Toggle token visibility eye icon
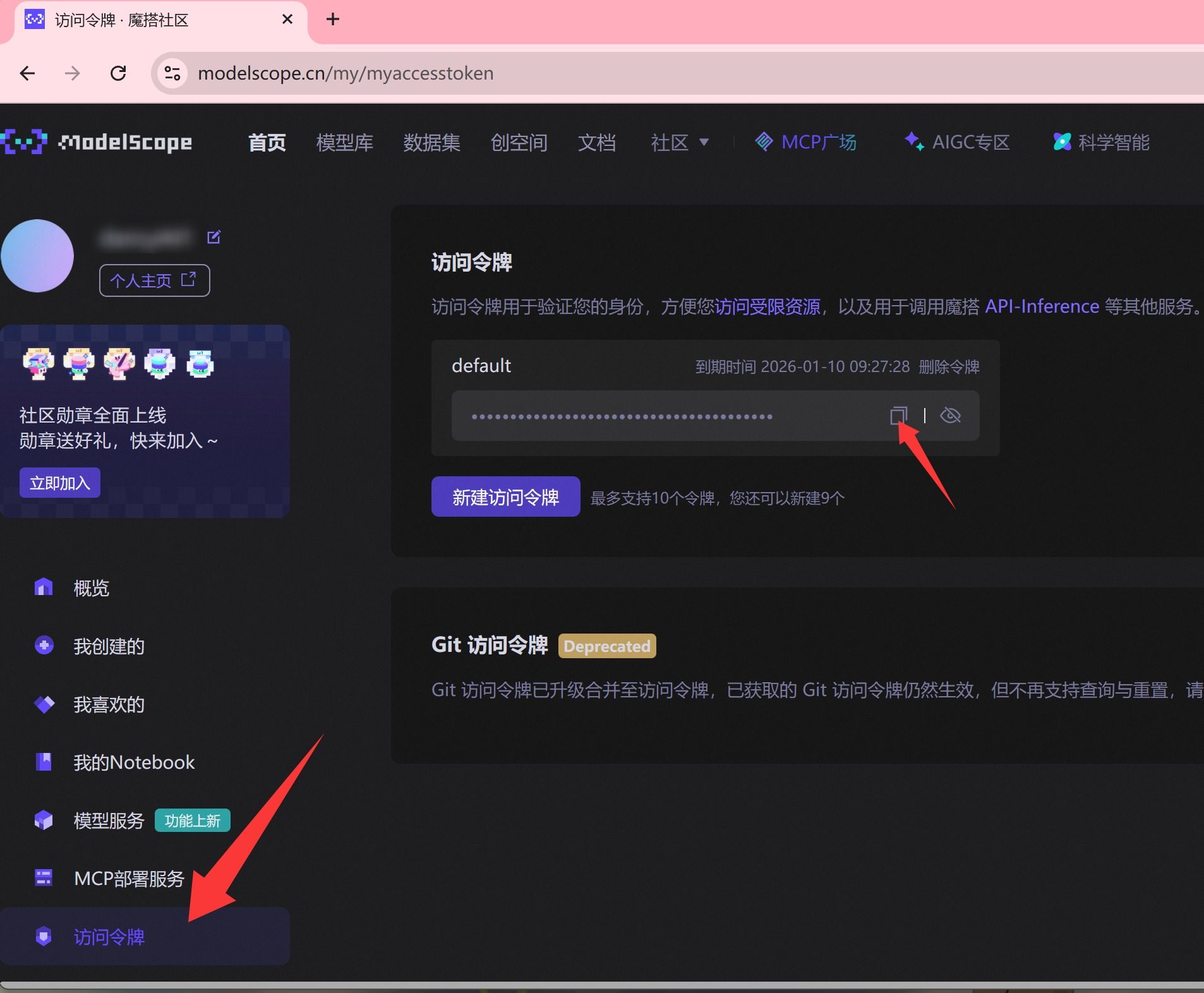Screen dimensions: 1204x993 point(950,415)
